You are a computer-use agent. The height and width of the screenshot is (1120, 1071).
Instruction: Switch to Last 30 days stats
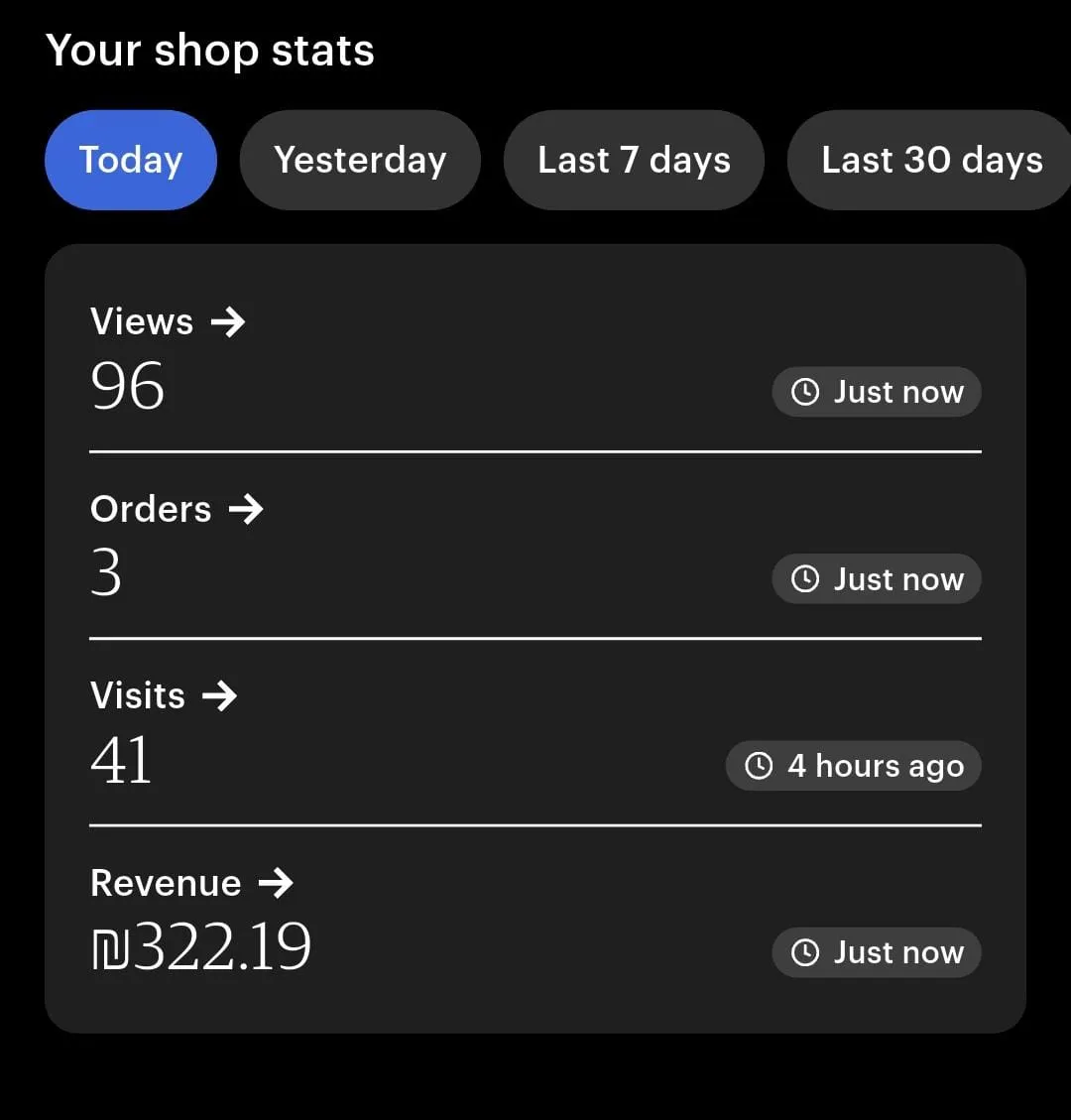click(x=931, y=161)
